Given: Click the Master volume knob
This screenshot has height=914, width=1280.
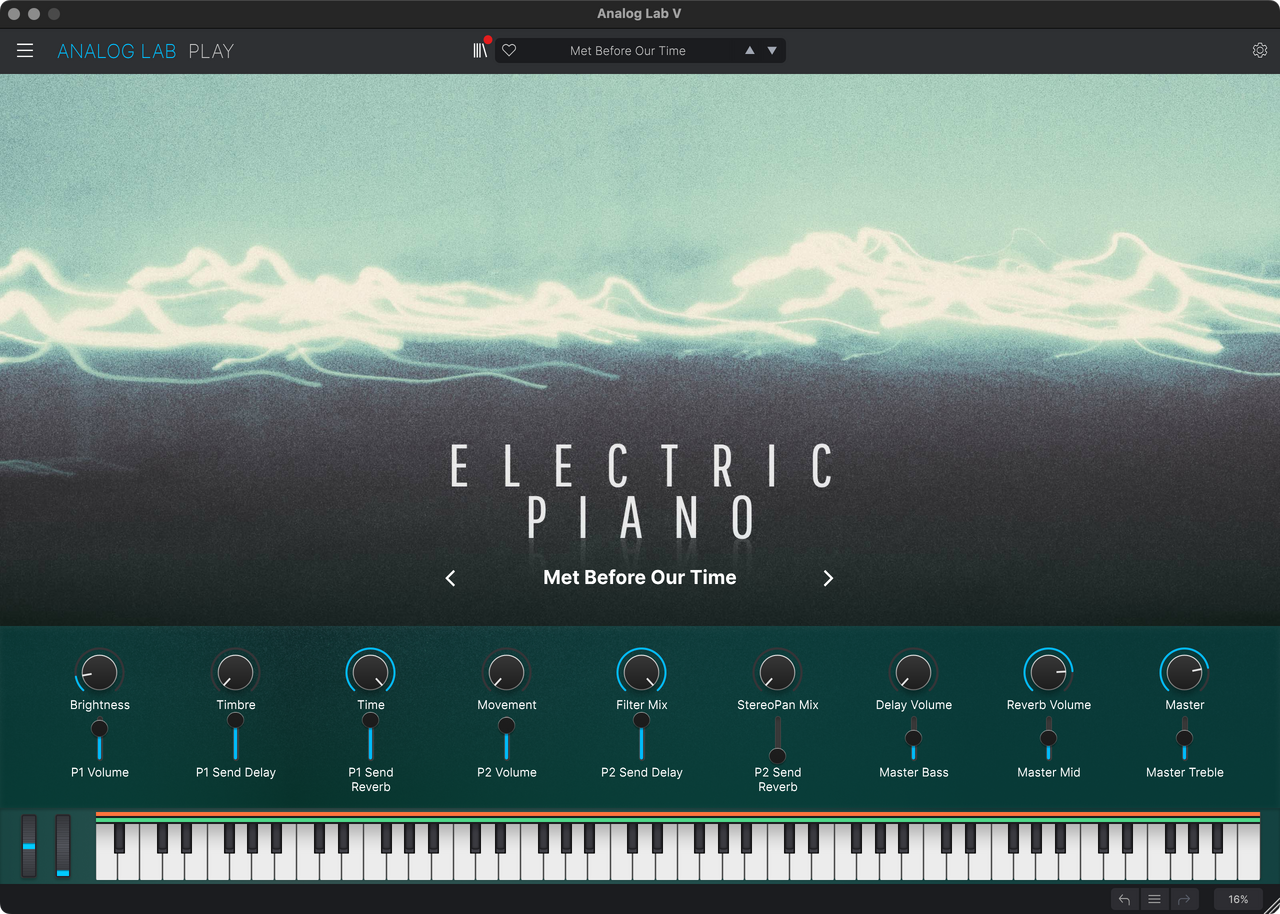Looking at the screenshot, I should 1184,673.
